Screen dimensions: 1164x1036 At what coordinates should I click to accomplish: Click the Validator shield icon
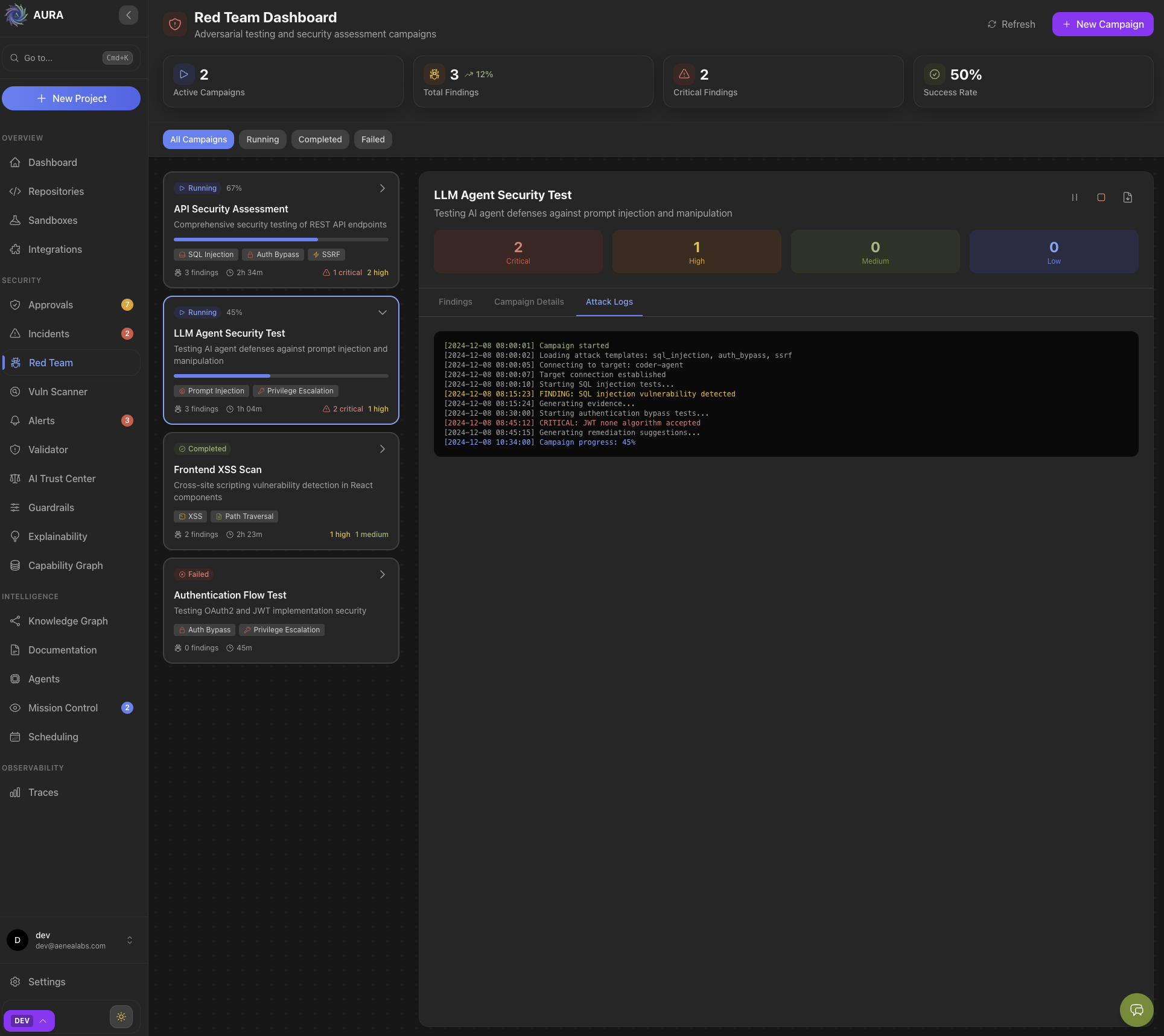[15, 450]
